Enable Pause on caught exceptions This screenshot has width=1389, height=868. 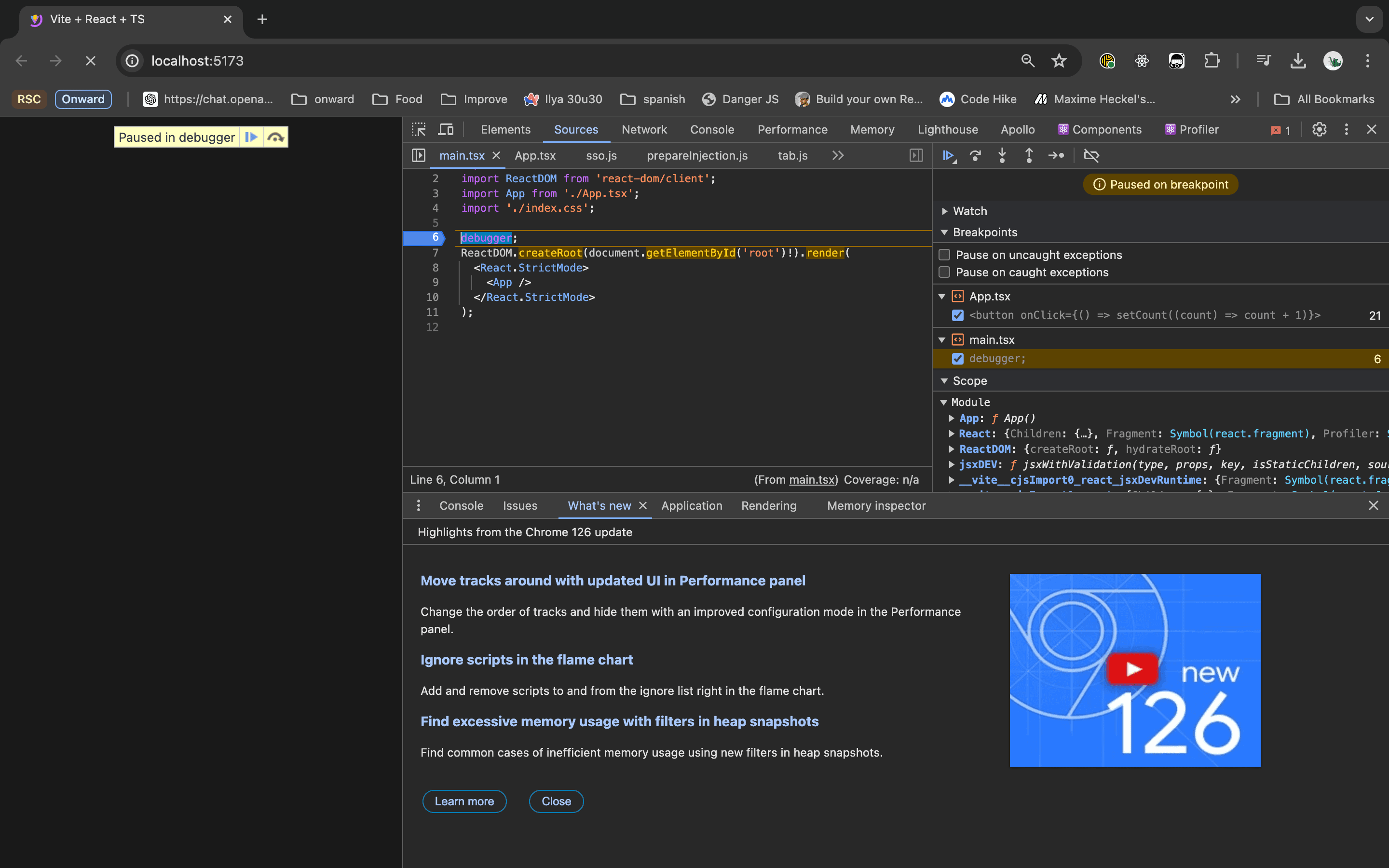[x=944, y=272]
